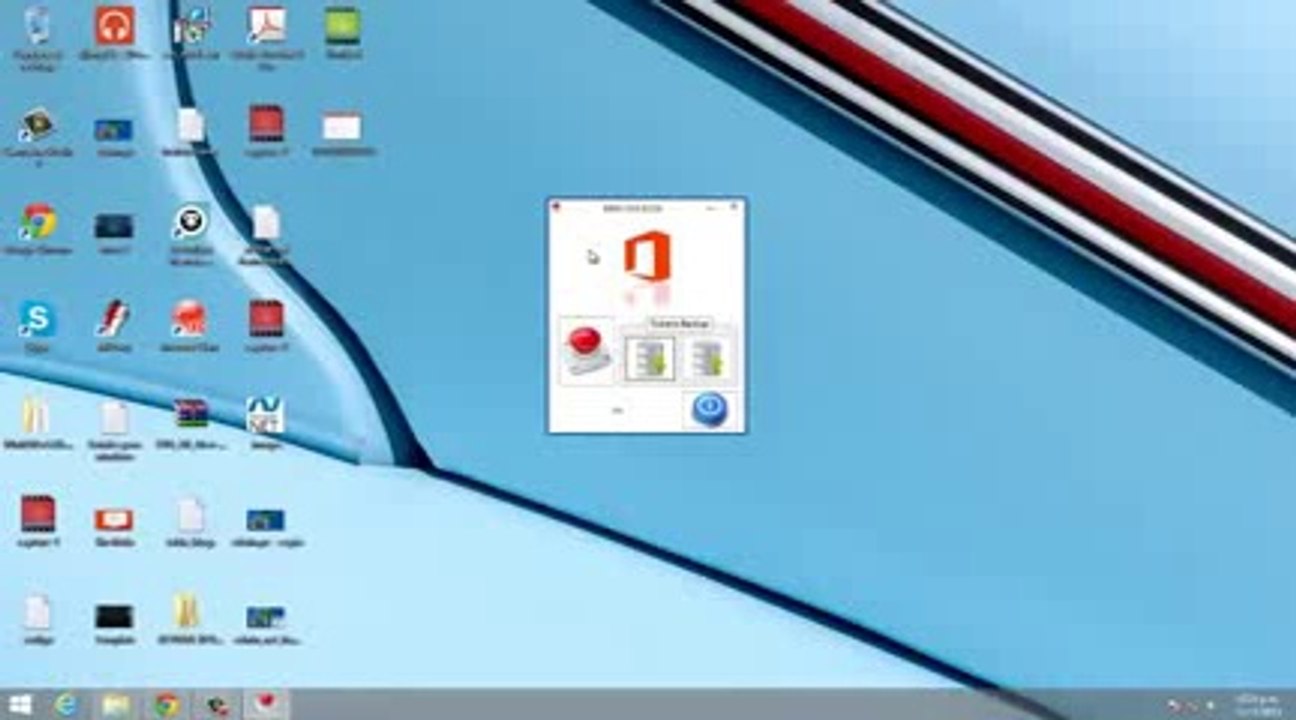Viewport: 1296px width, 720px height.
Task: Click the taskbar icon right of Chrome
Action: (x=217, y=705)
